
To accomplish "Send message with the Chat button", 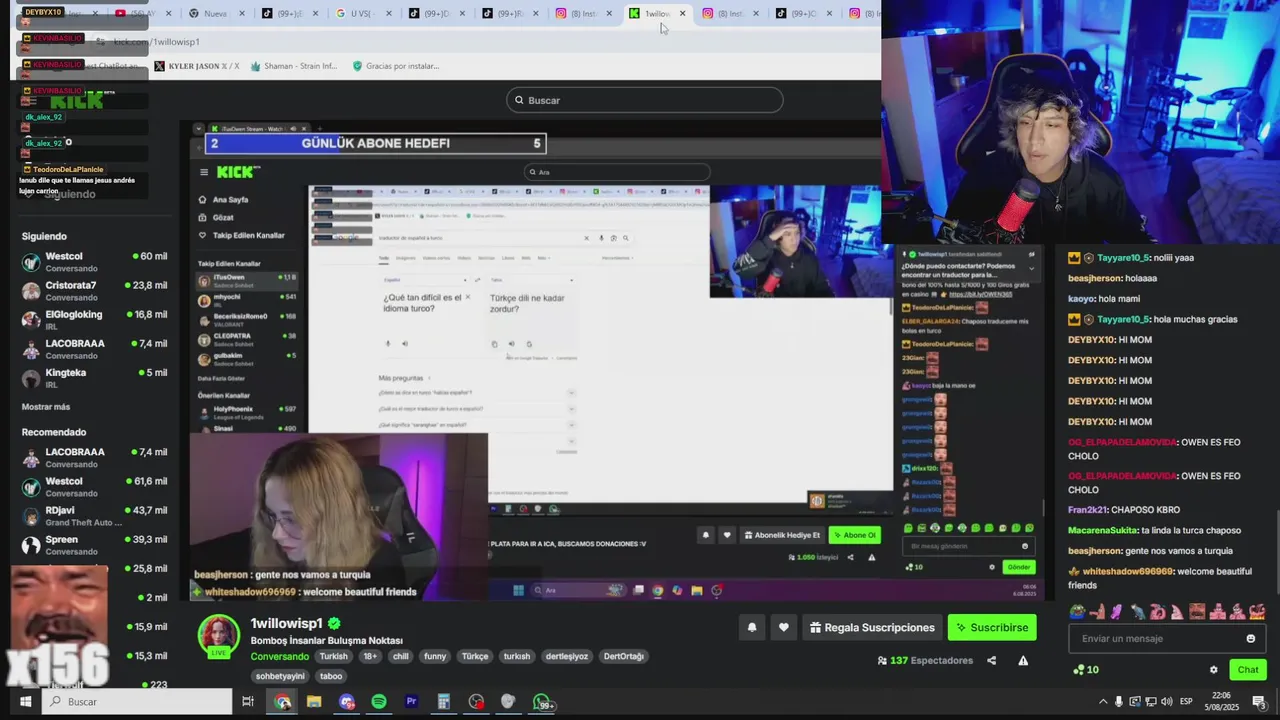I will tap(1248, 670).
